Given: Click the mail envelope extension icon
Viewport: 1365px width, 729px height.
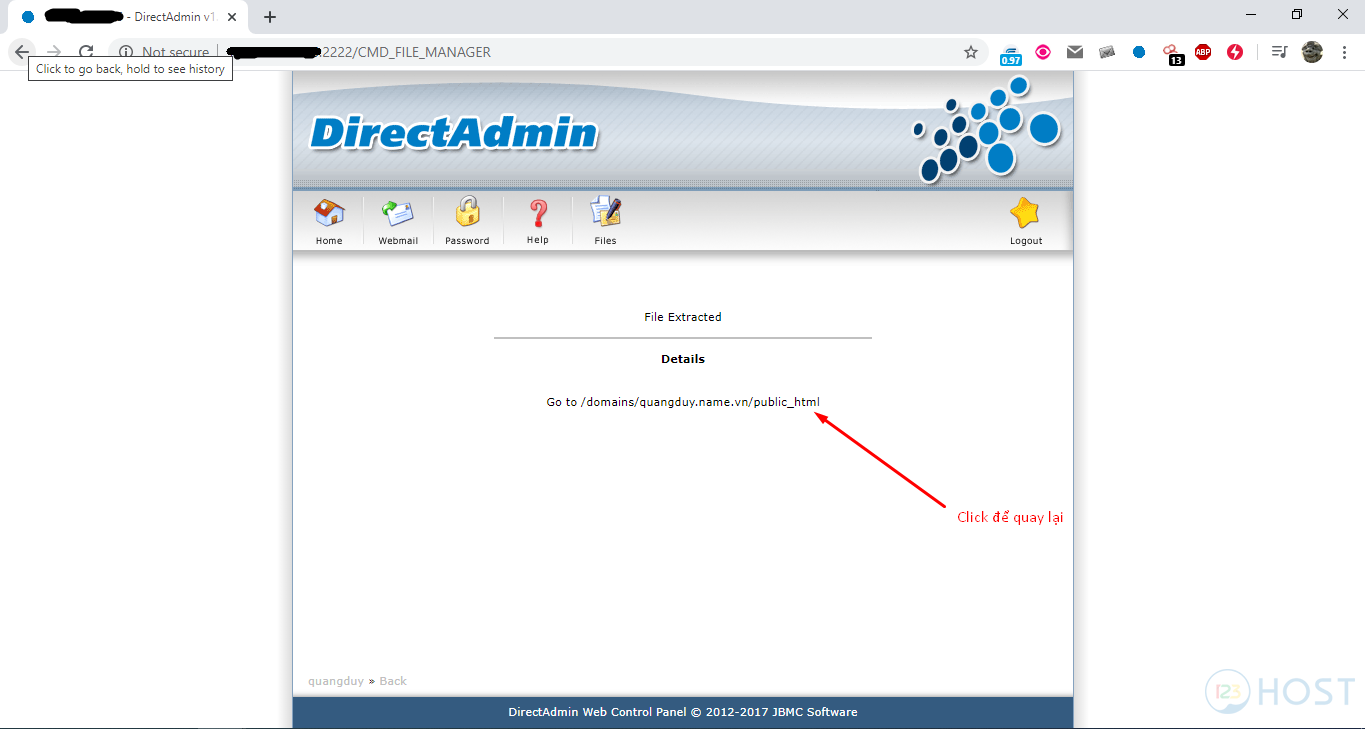Looking at the screenshot, I should coord(1075,52).
